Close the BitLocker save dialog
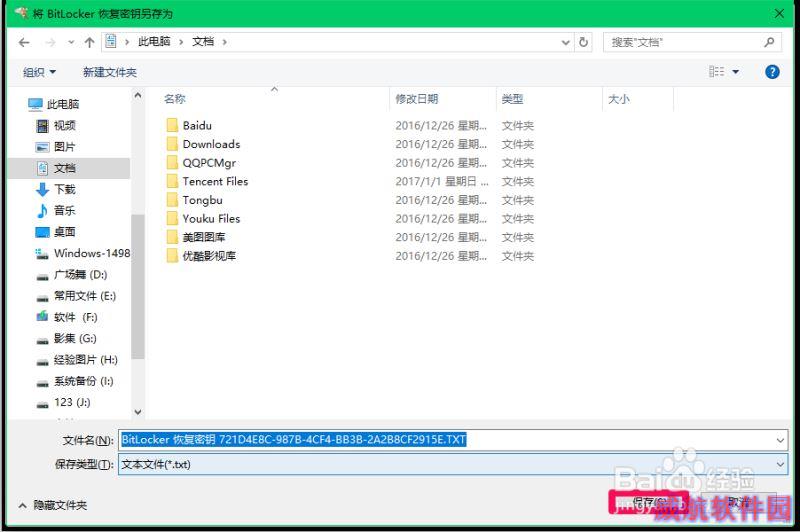This screenshot has height=532, width=800. (779, 14)
